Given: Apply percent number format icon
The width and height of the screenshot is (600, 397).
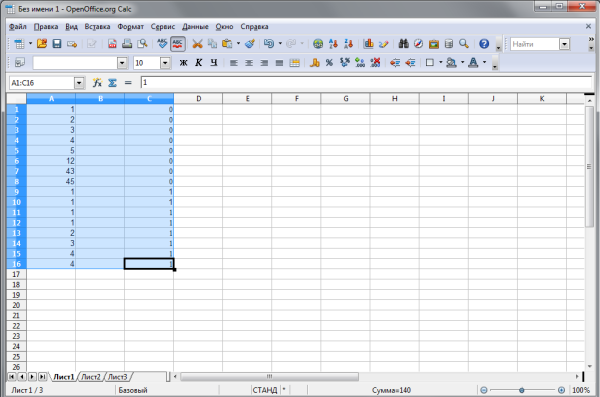Looking at the screenshot, I should [x=329, y=62].
